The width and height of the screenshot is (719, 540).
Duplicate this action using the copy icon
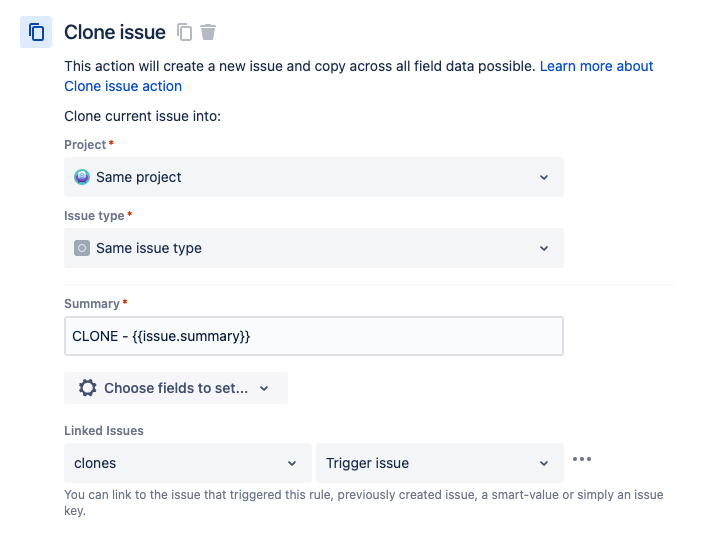pyautogui.click(x=184, y=32)
